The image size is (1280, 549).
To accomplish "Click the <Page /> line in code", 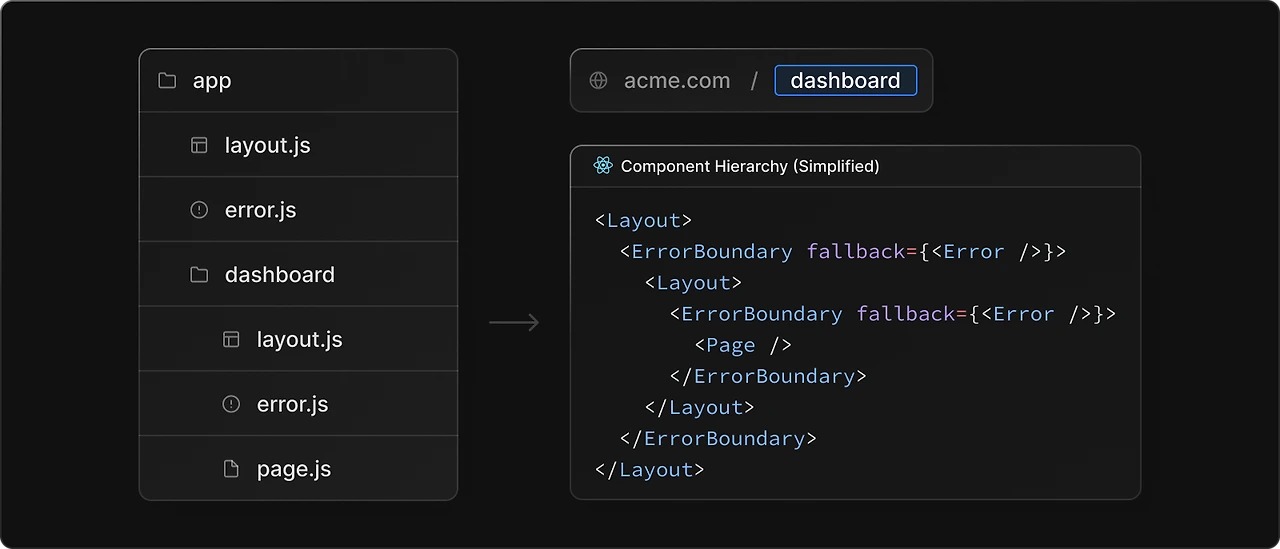I will click(x=743, y=345).
